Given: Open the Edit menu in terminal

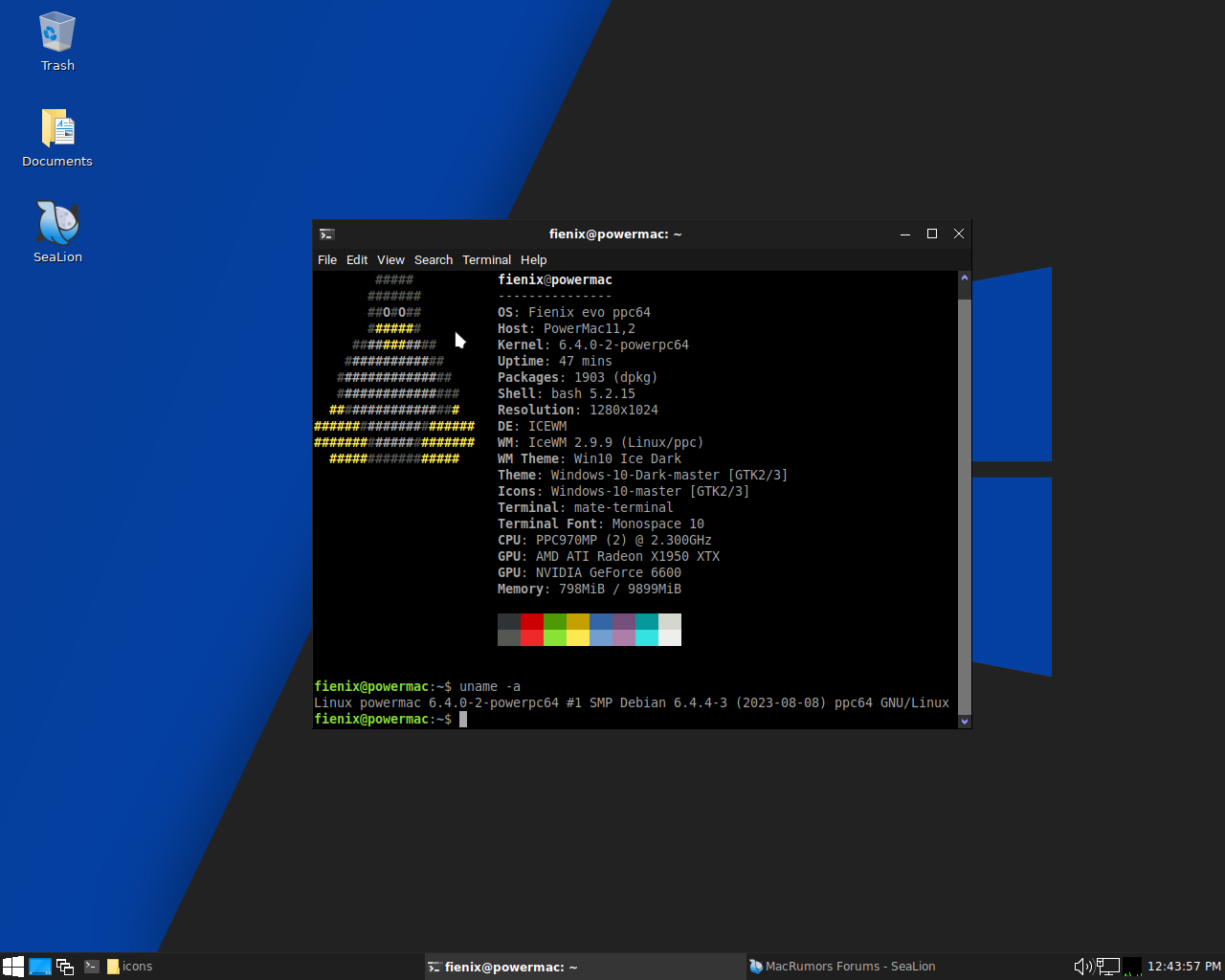Looking at the screenshot, I should point(357,259).
